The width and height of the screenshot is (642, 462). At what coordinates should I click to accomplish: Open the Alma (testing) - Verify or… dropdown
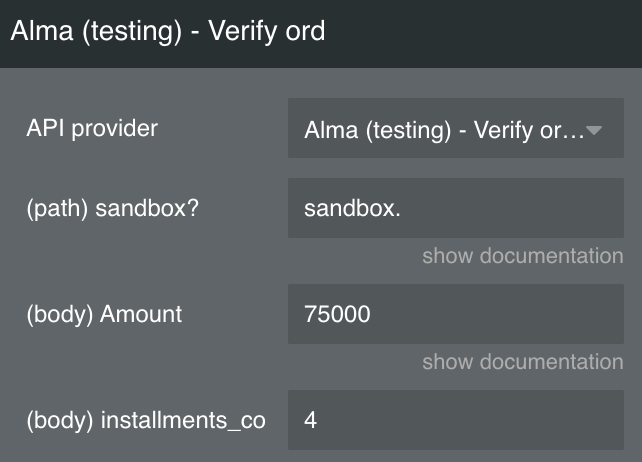456,128
